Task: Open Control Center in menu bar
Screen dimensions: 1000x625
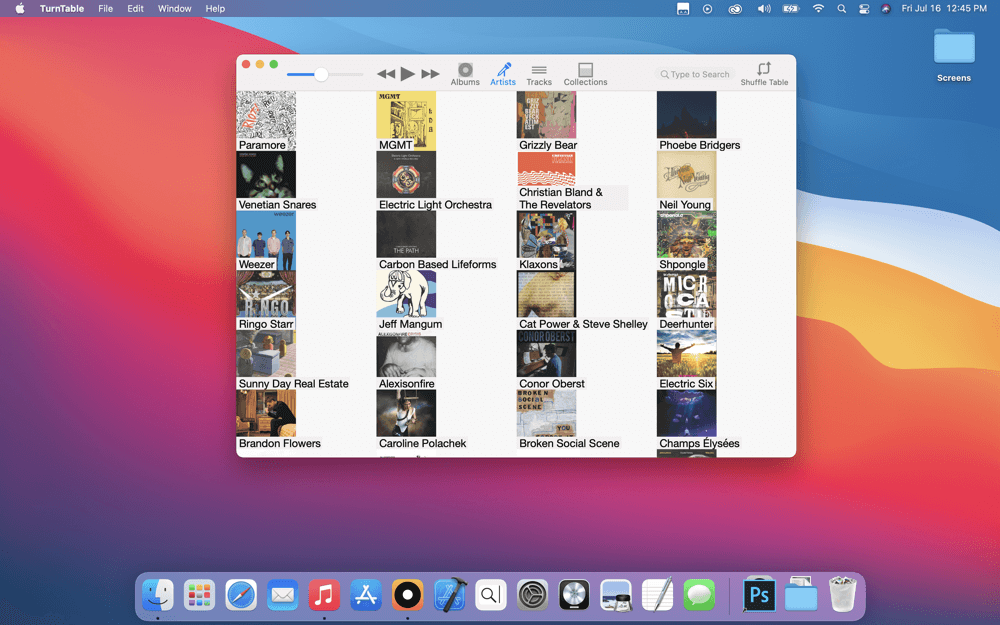Action: [864, 8]
